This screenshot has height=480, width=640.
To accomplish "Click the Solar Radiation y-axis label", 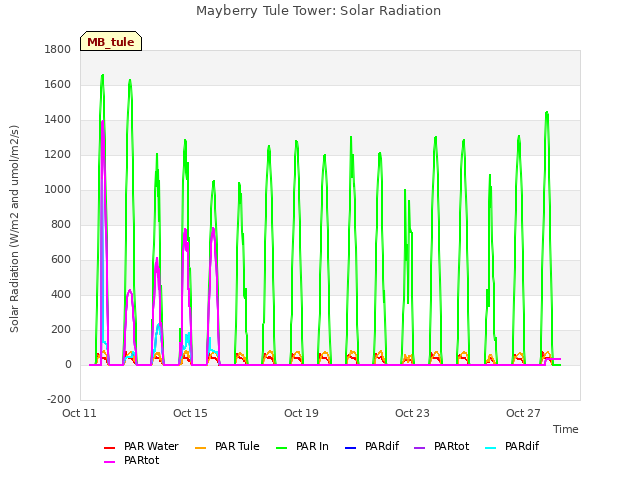I will [x=14, y=229].
